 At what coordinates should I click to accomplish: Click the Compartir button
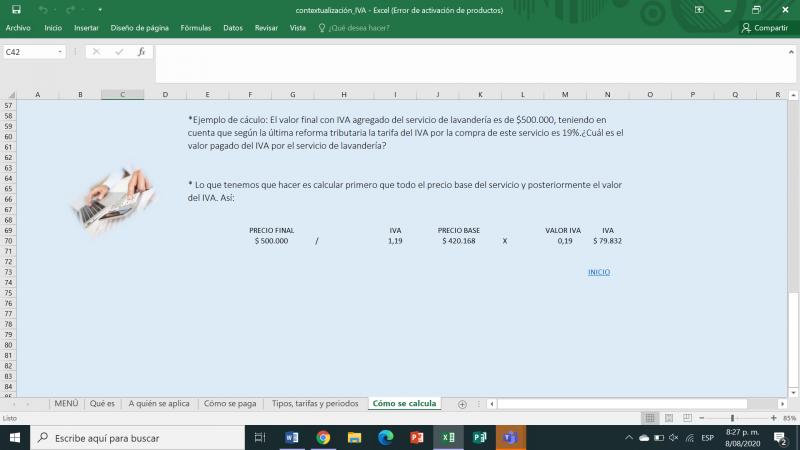764,28
